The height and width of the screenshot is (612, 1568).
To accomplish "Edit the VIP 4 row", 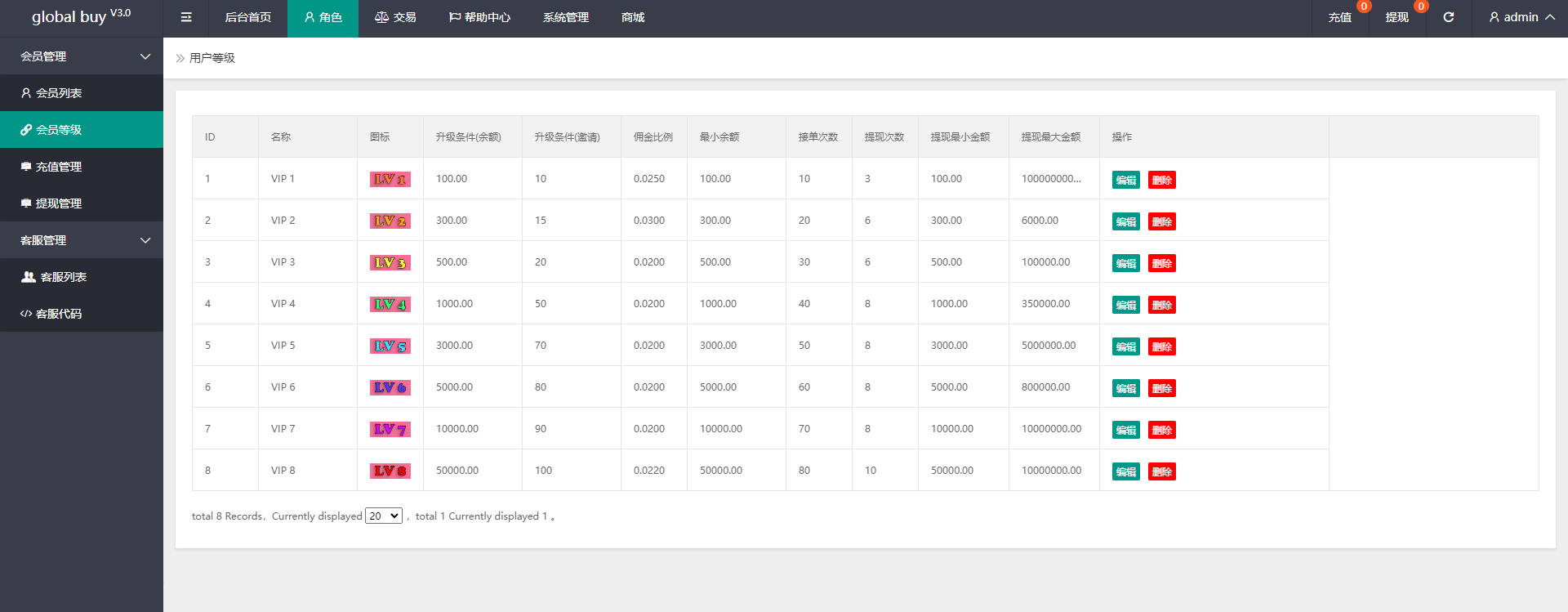I will [x=1126, y=305].
